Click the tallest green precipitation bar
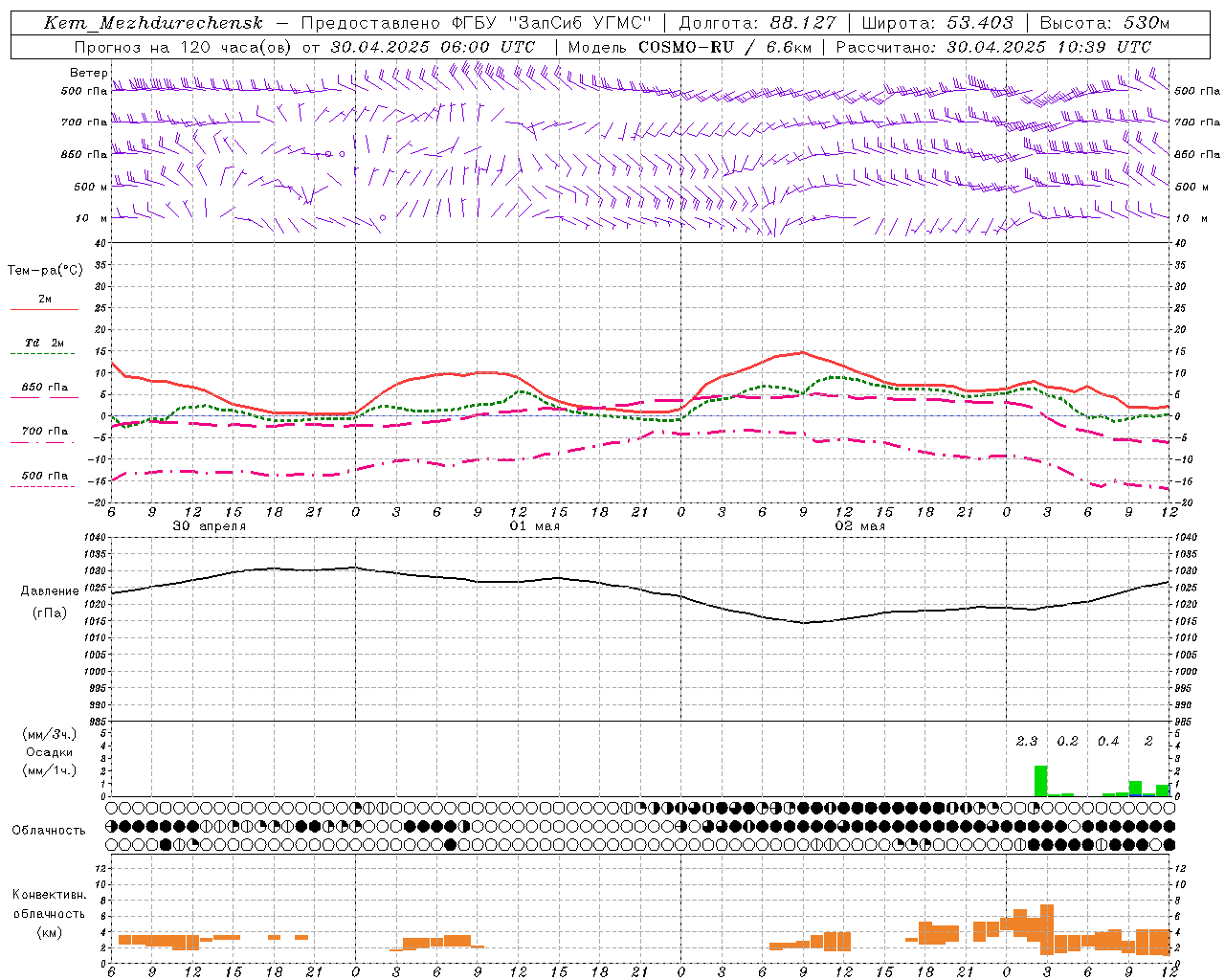 pos(1040,781)
